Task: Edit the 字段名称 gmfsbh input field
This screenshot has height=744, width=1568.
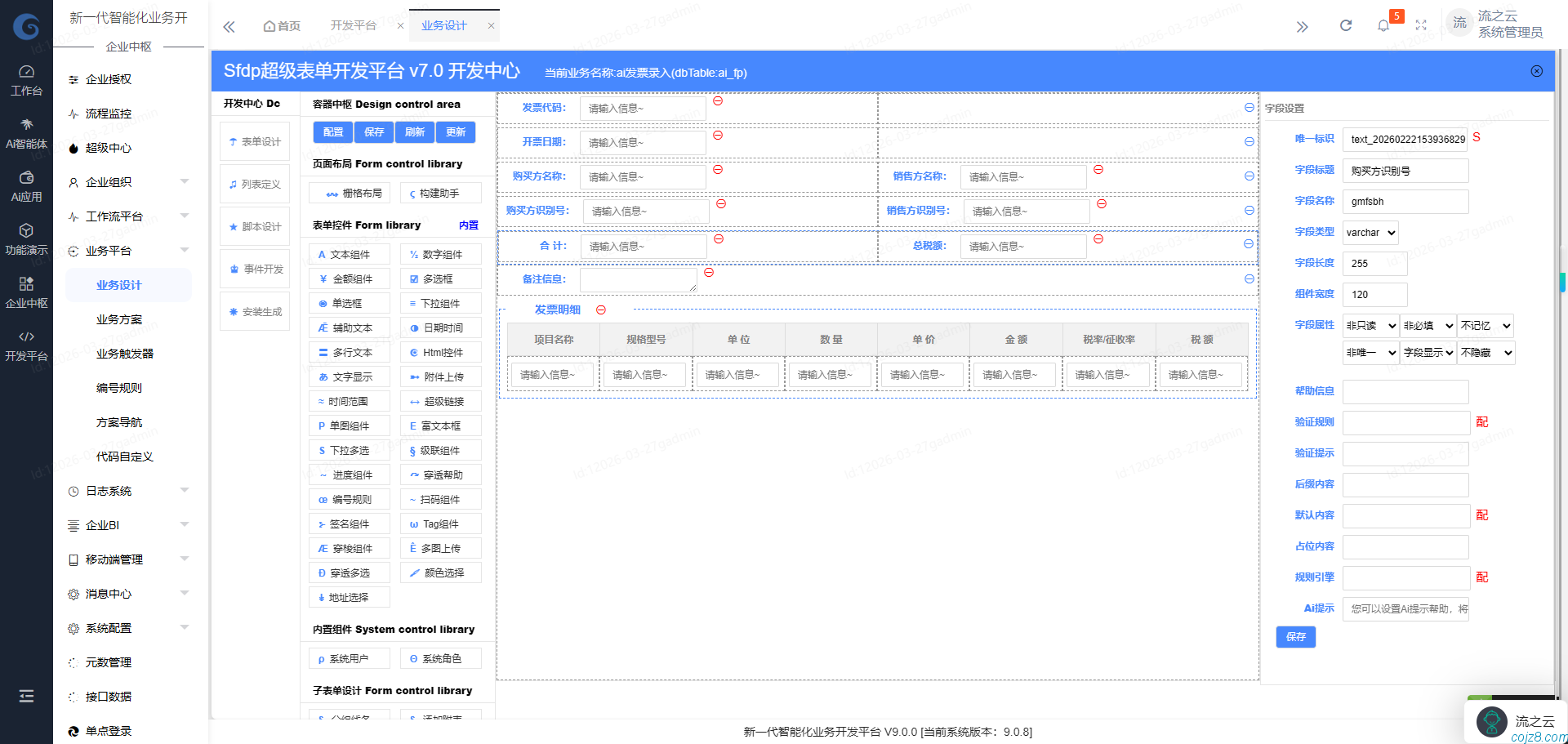Action: point(1405,201)
